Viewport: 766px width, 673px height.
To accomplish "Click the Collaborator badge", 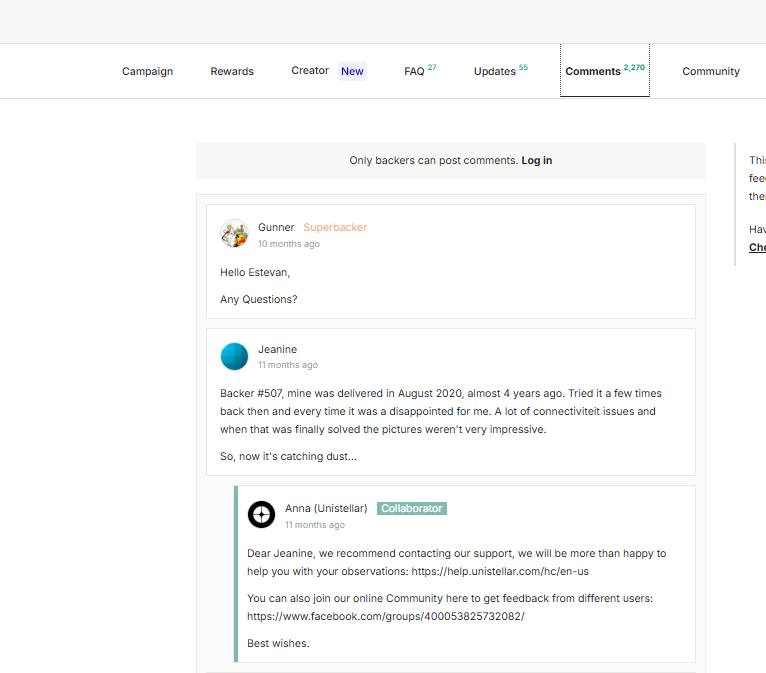I will pyautogui.click(x=412, y=508).
